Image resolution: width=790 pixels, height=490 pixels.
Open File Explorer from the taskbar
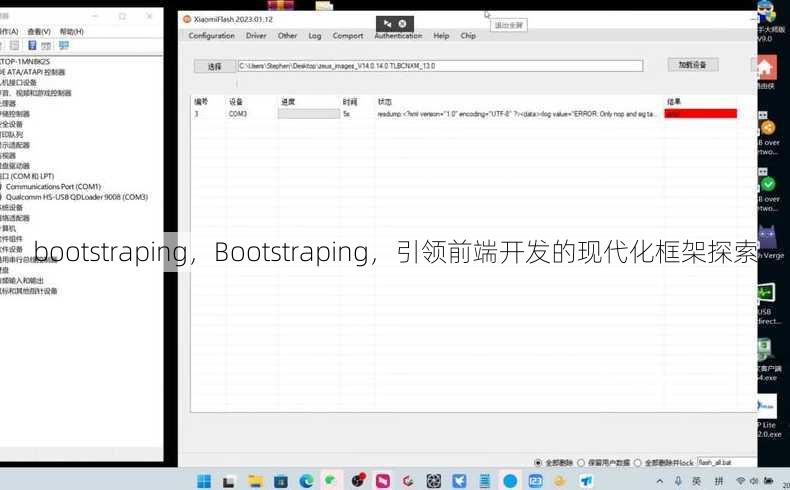[x=255, y=481]
